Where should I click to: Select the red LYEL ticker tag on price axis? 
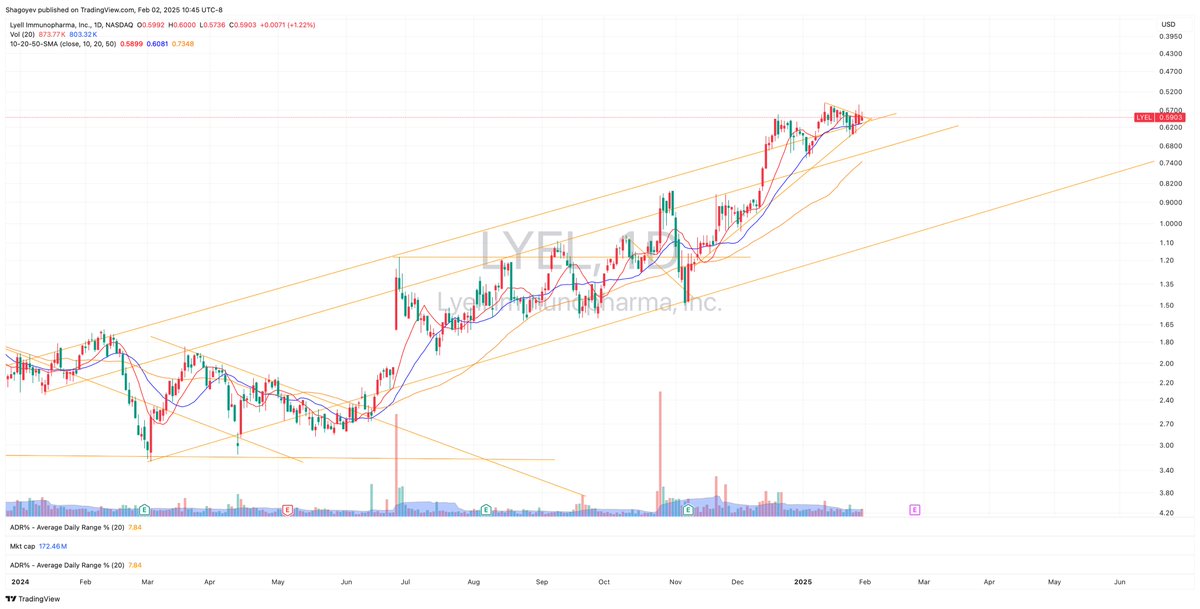point(1145,117)
